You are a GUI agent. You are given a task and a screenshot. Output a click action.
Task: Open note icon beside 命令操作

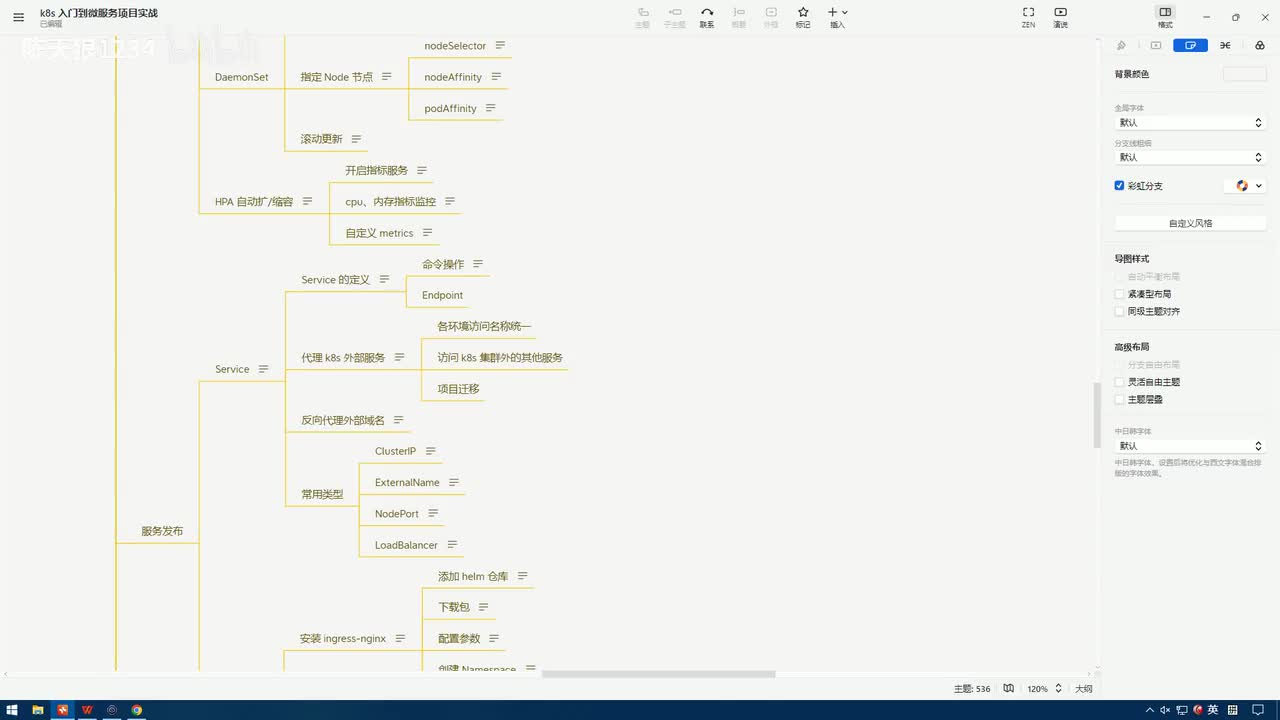click(x=478, y=264)
